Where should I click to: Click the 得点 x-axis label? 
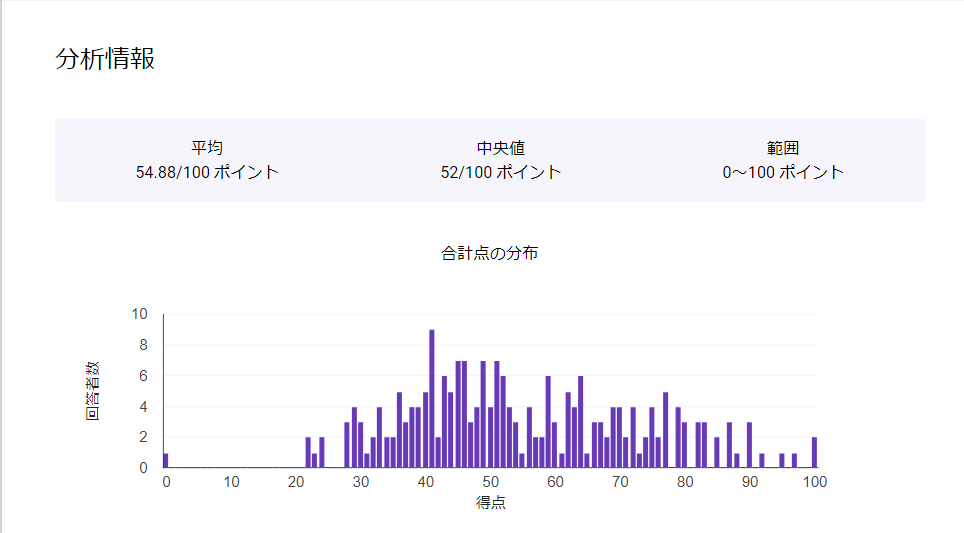491,503
